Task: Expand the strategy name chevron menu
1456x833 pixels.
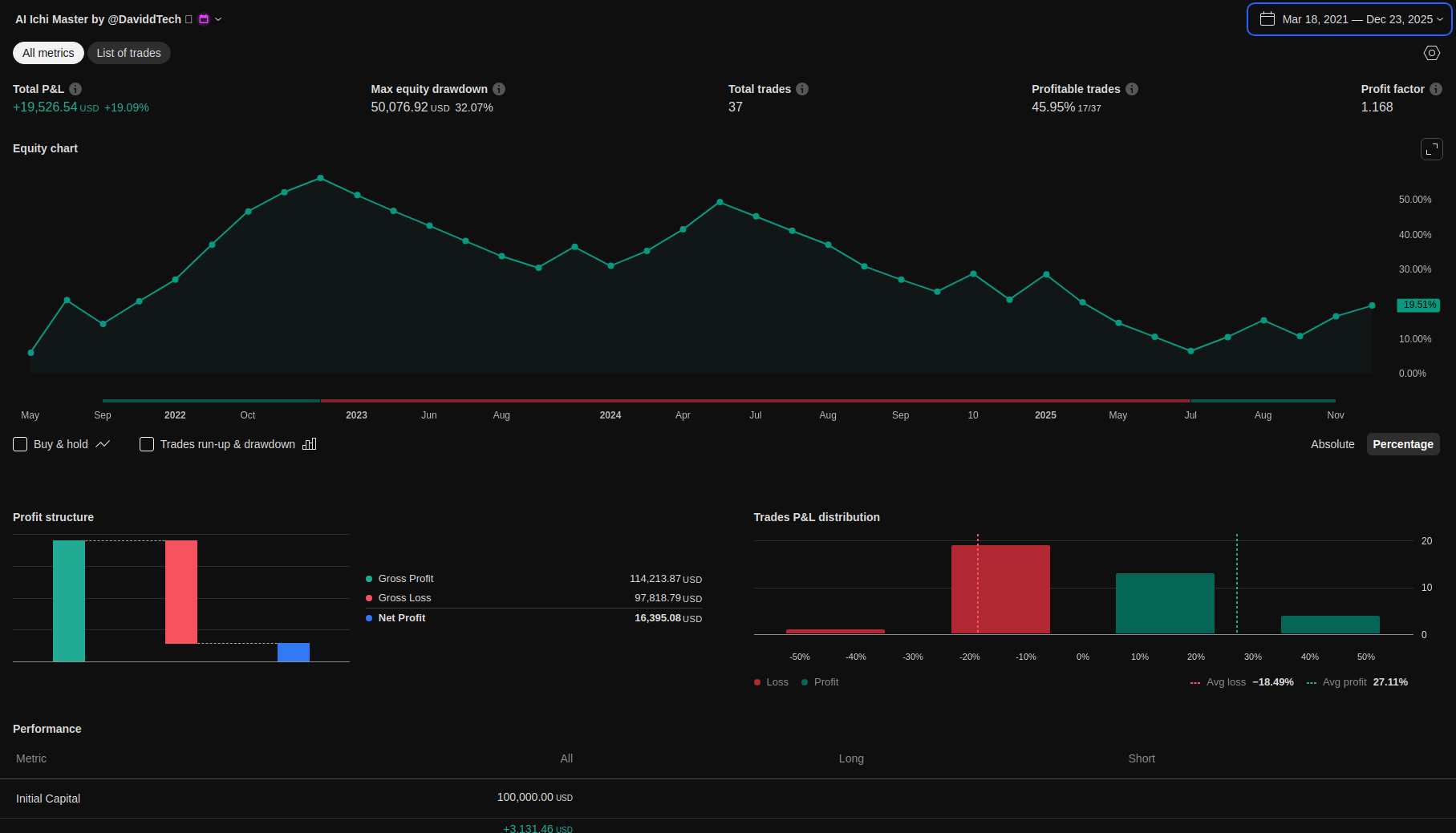Action: coord(218,19)
